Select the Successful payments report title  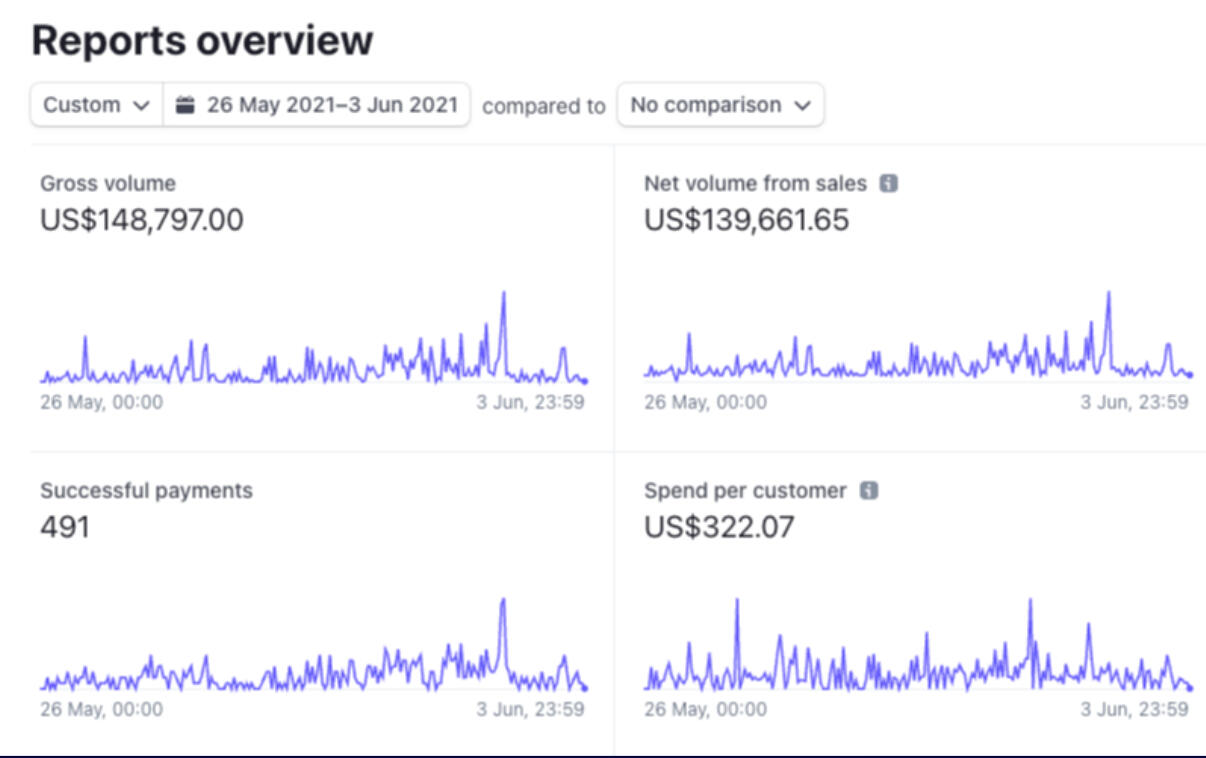[146, 491]
